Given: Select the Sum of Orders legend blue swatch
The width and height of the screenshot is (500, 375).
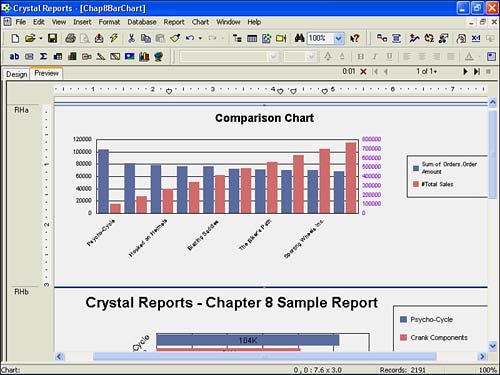Looking at the screenshot, I should tap(416, 168).
